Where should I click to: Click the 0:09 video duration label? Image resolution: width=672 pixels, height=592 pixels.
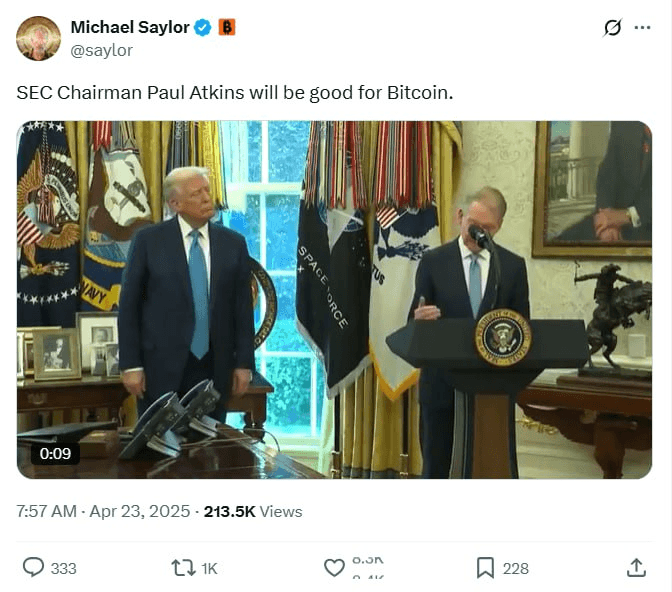pyautogui.click(x=55, y=454)
